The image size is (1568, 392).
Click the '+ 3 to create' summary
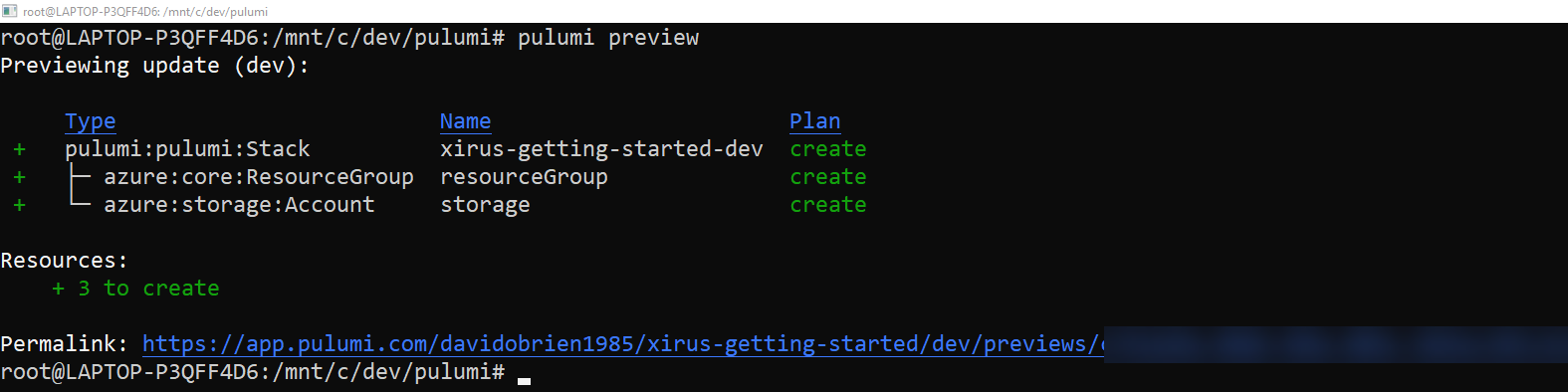(135, 289)
